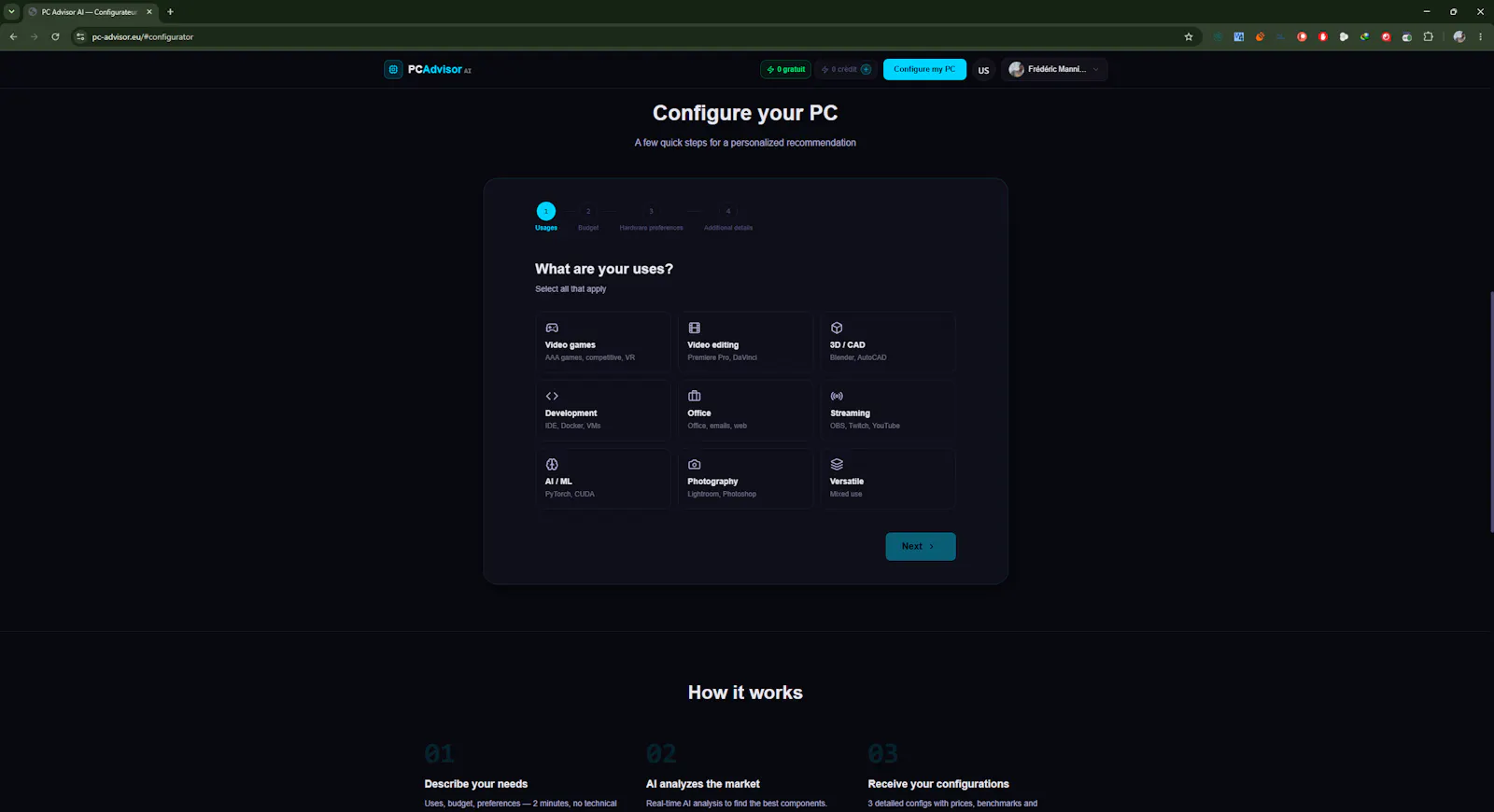Close the PC Advisor AI tab

click(148, 12)
